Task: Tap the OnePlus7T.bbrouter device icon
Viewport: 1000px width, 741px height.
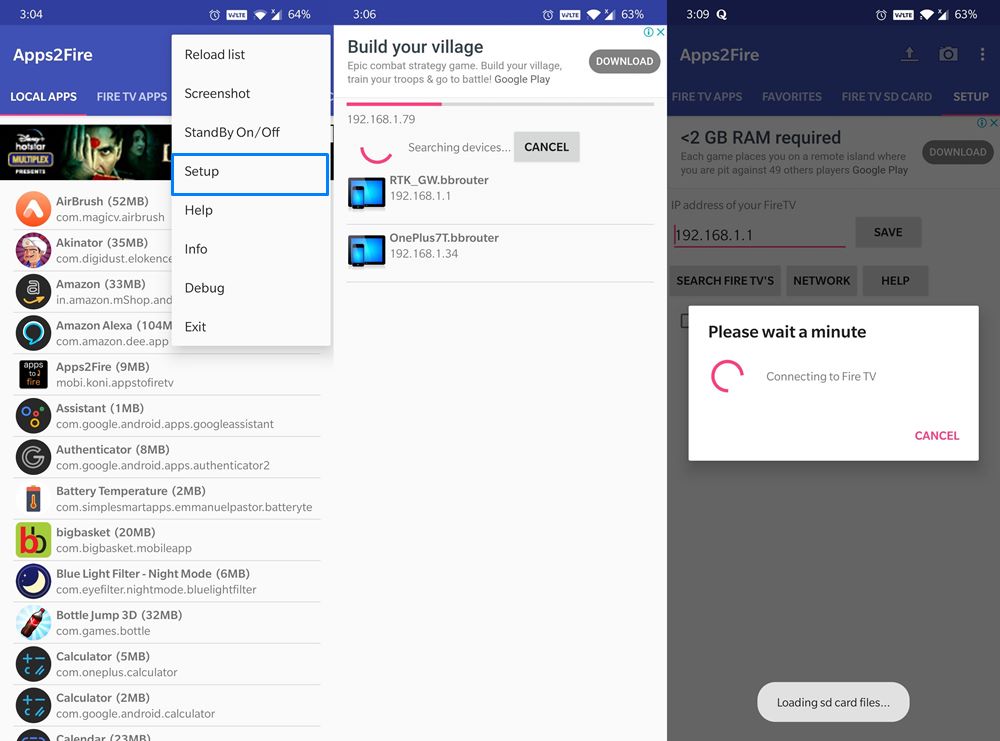Action: [367, 251]
